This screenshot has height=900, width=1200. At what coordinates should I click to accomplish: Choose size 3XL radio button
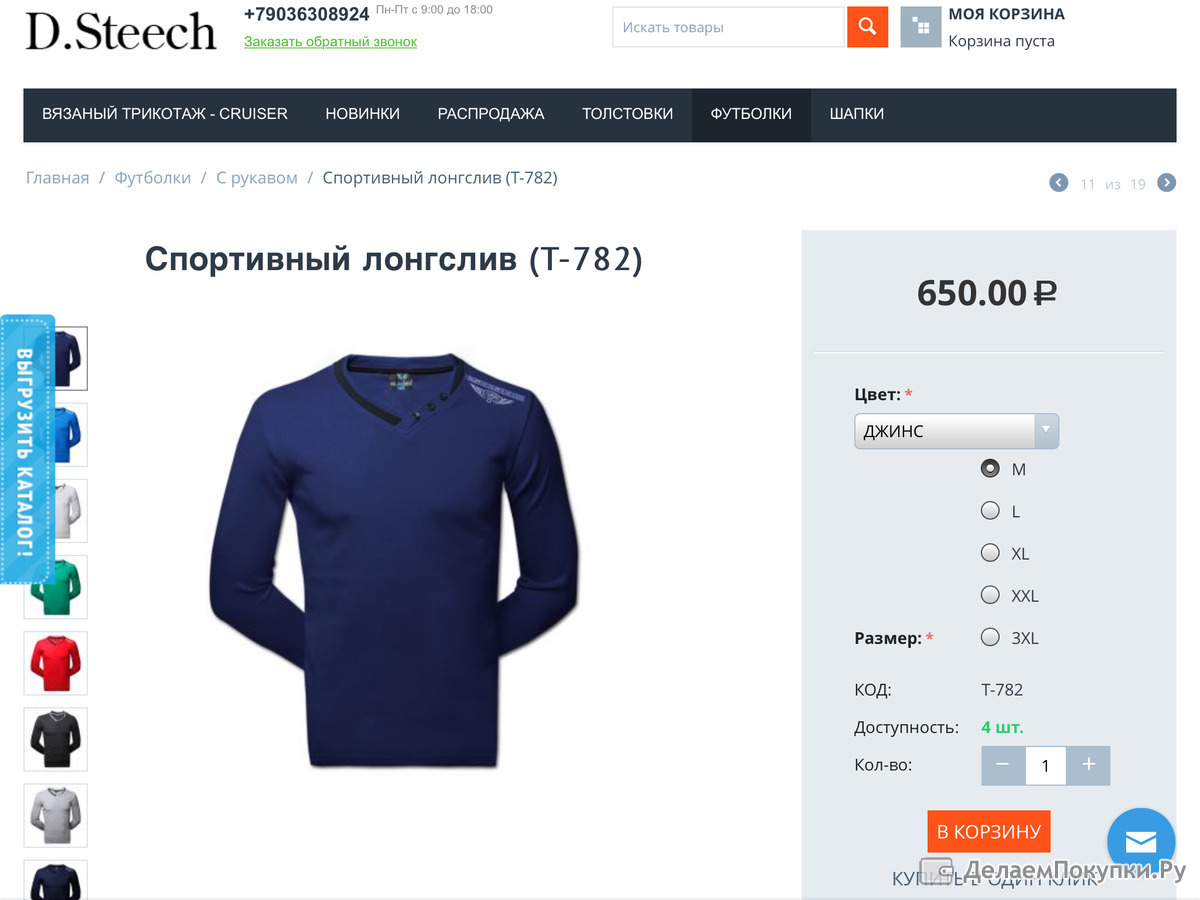coord(990,637)
